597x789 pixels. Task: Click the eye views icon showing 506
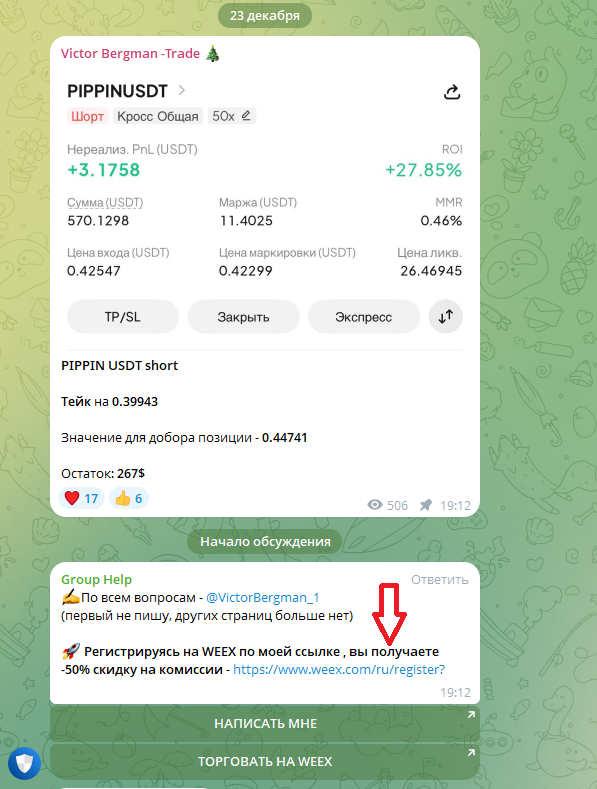pyautogui.click(x=375, y=505)
